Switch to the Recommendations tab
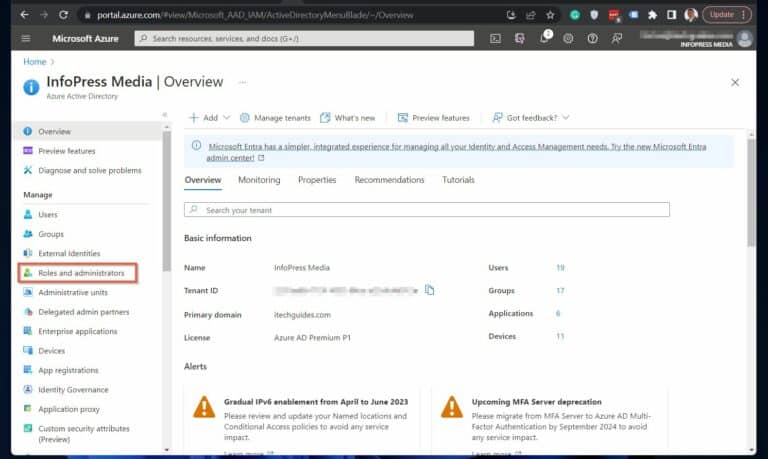Viewport: 768px width, 459px height. tap(389, 180)
